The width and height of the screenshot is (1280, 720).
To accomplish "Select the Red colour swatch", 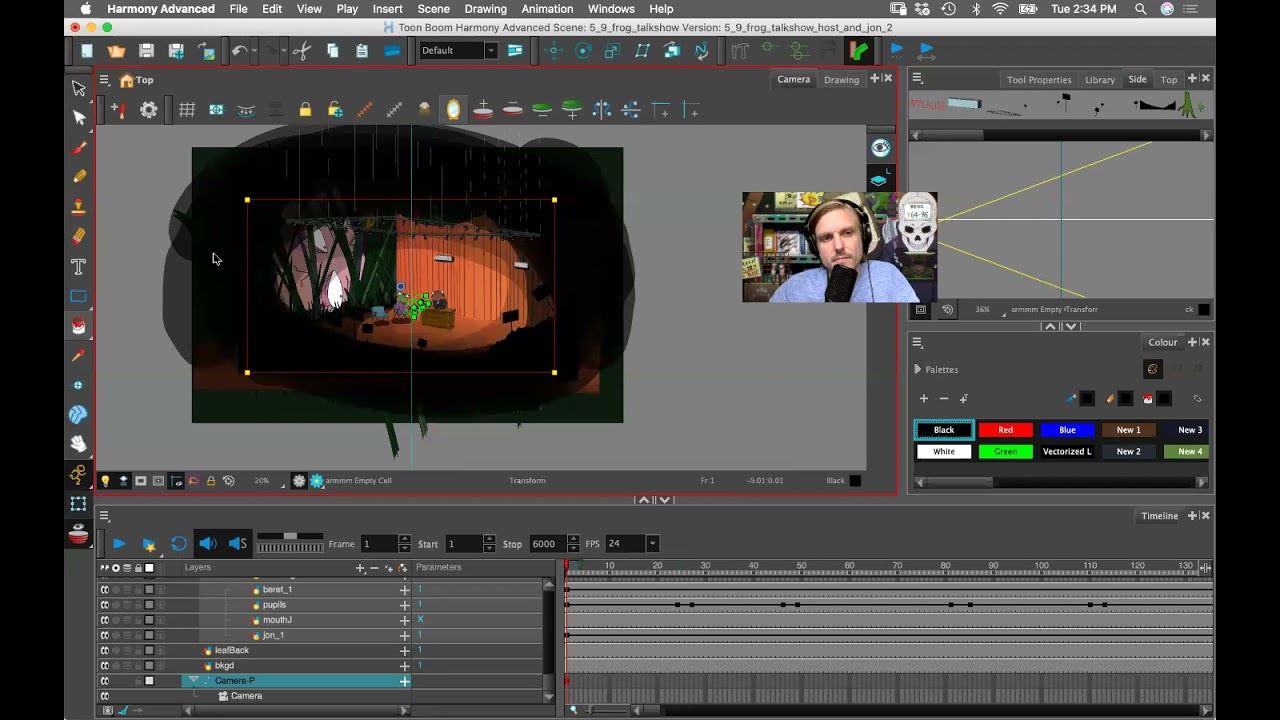I will 1005,430.
